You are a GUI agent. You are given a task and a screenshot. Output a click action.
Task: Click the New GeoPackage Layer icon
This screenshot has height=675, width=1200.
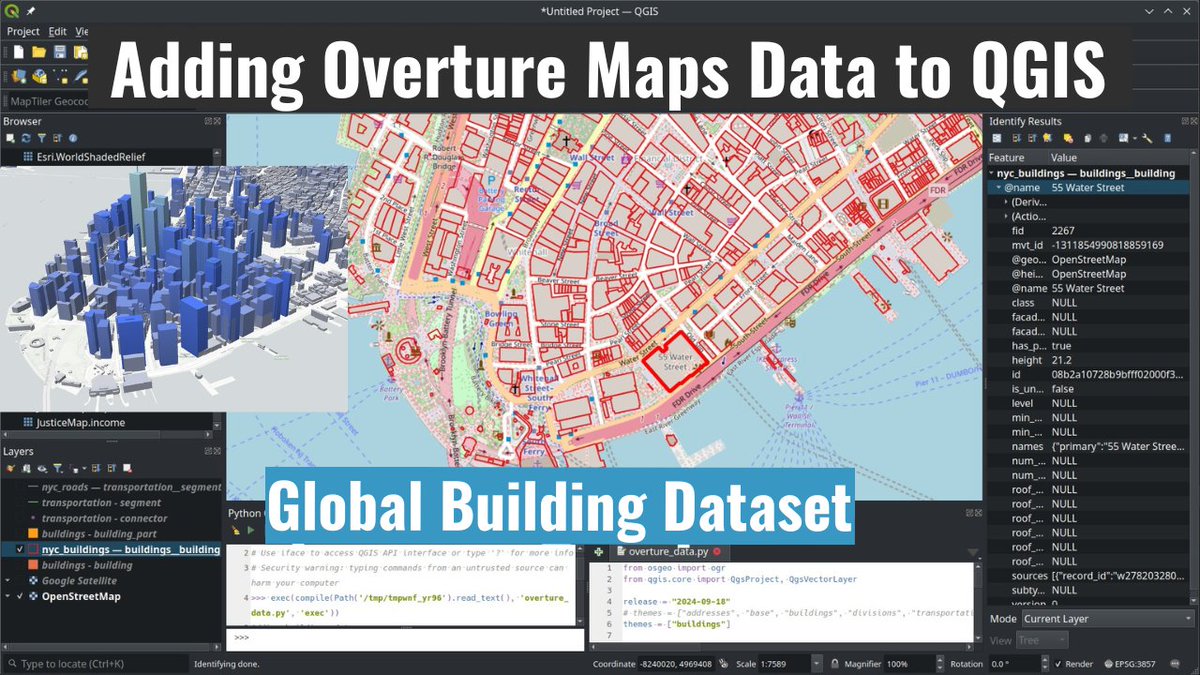(x=39, y=76)
